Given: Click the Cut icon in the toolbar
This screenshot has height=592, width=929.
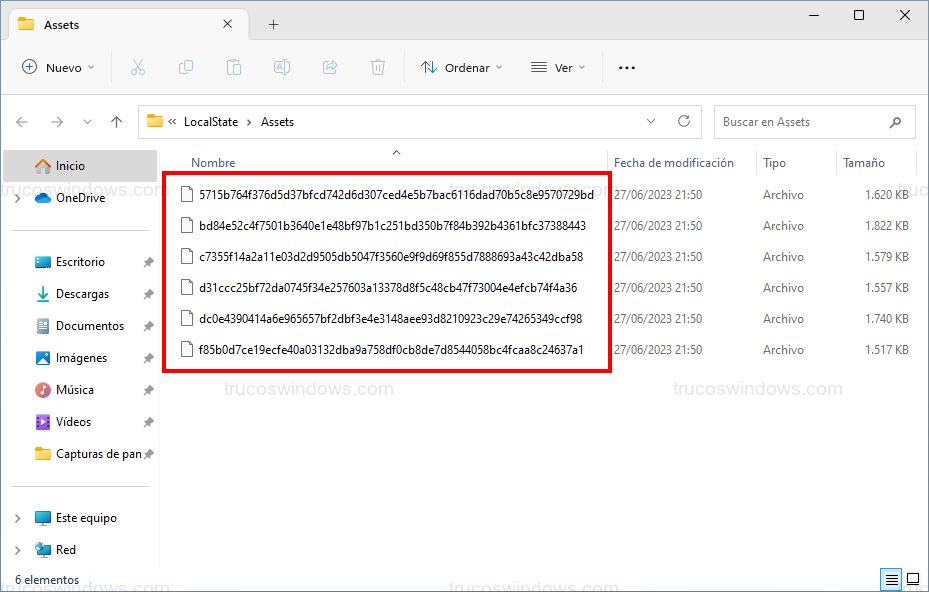Looking at the screenshot, I should 138,67.
